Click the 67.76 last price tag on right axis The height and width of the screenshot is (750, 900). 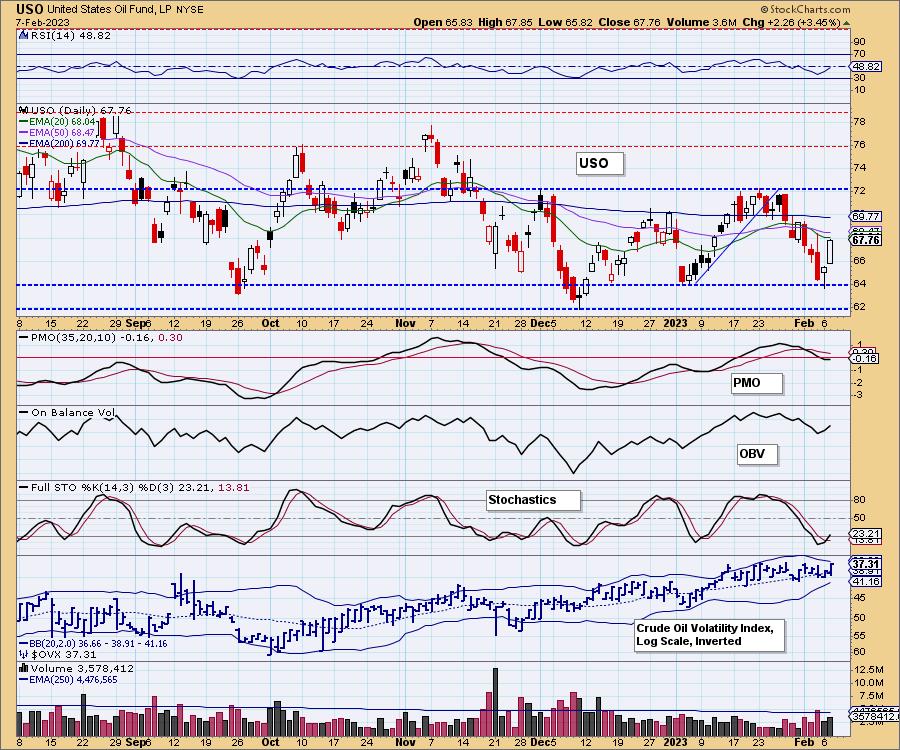pos(866,240)
